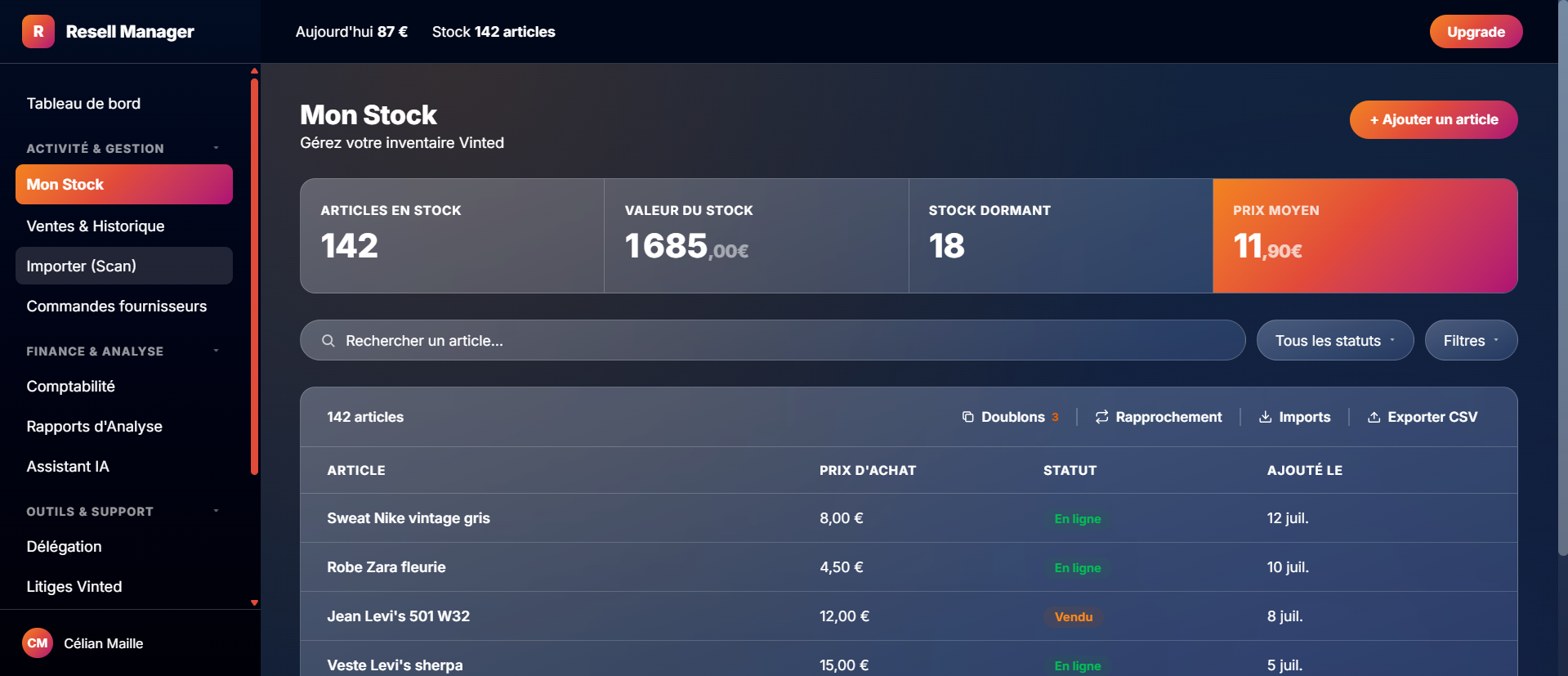Open Délégation page
The image size is (1568, 676).
click(124, 546)
